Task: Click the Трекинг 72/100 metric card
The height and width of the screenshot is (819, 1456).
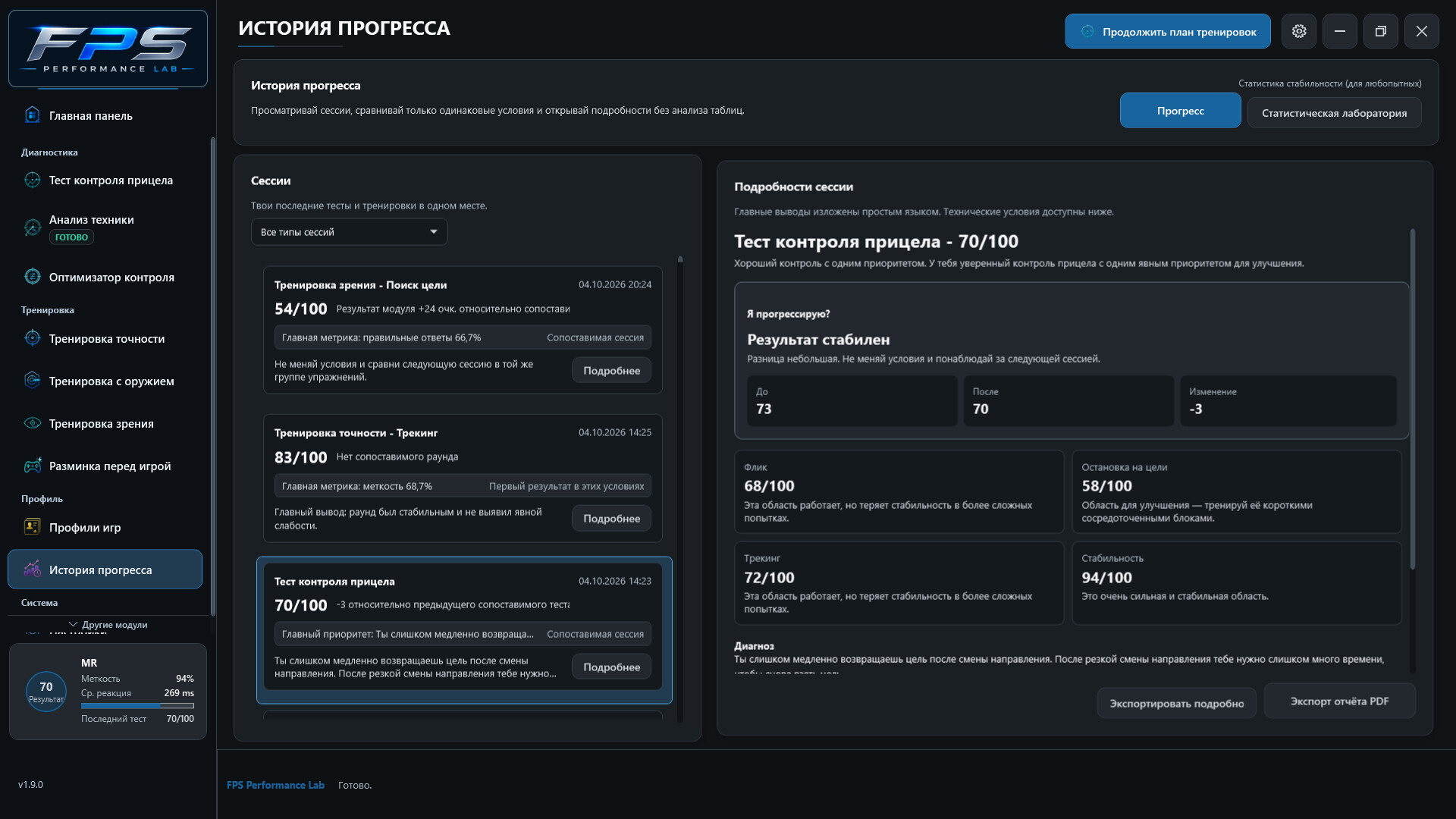Action: pos(899,582)
